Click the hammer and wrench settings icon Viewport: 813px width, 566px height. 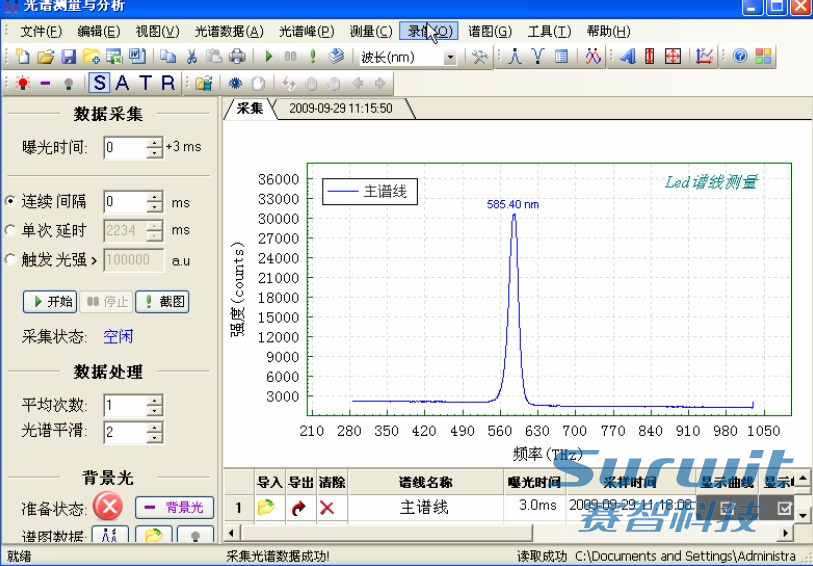(x=480, y=57)
